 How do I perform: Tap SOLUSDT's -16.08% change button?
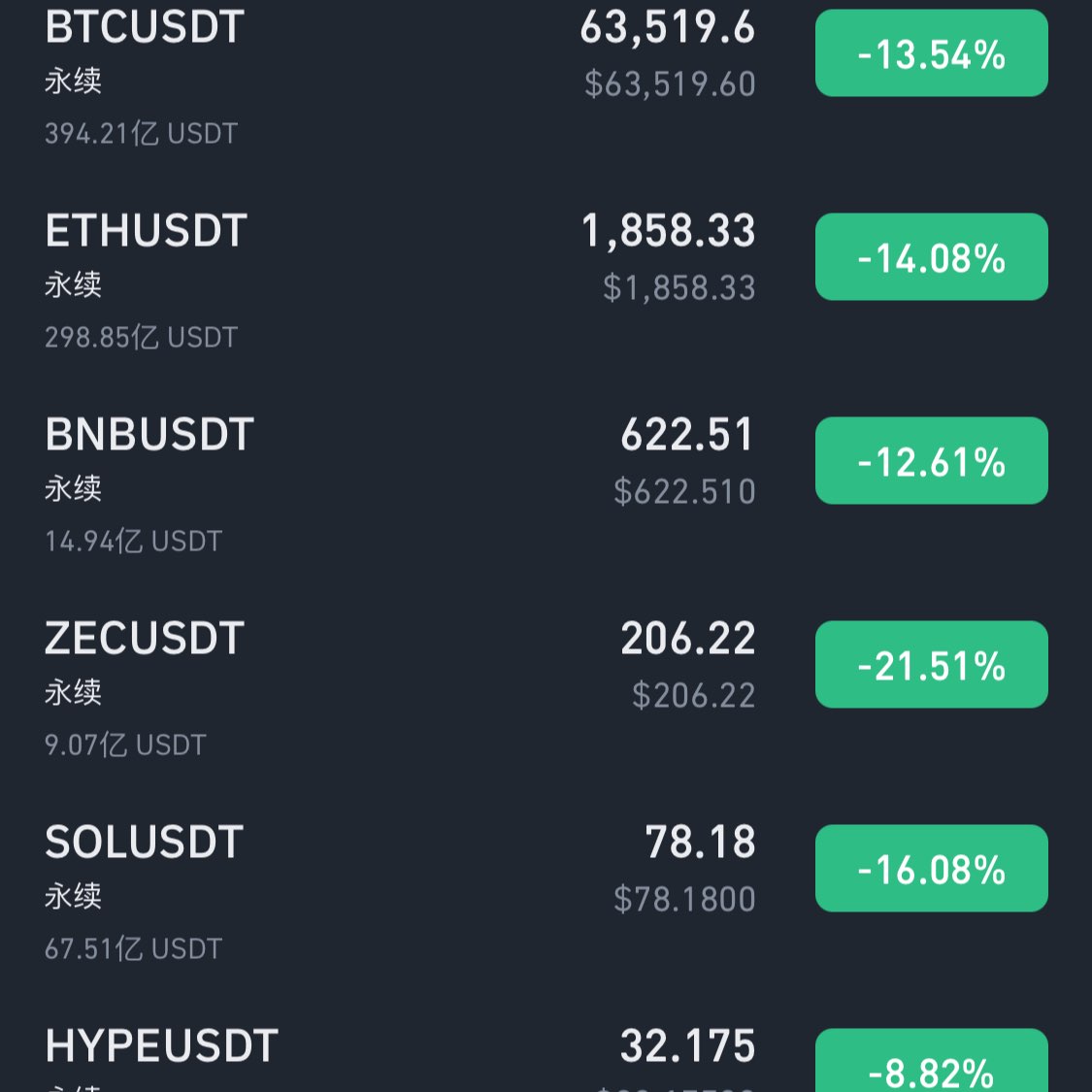pos(930,868)
